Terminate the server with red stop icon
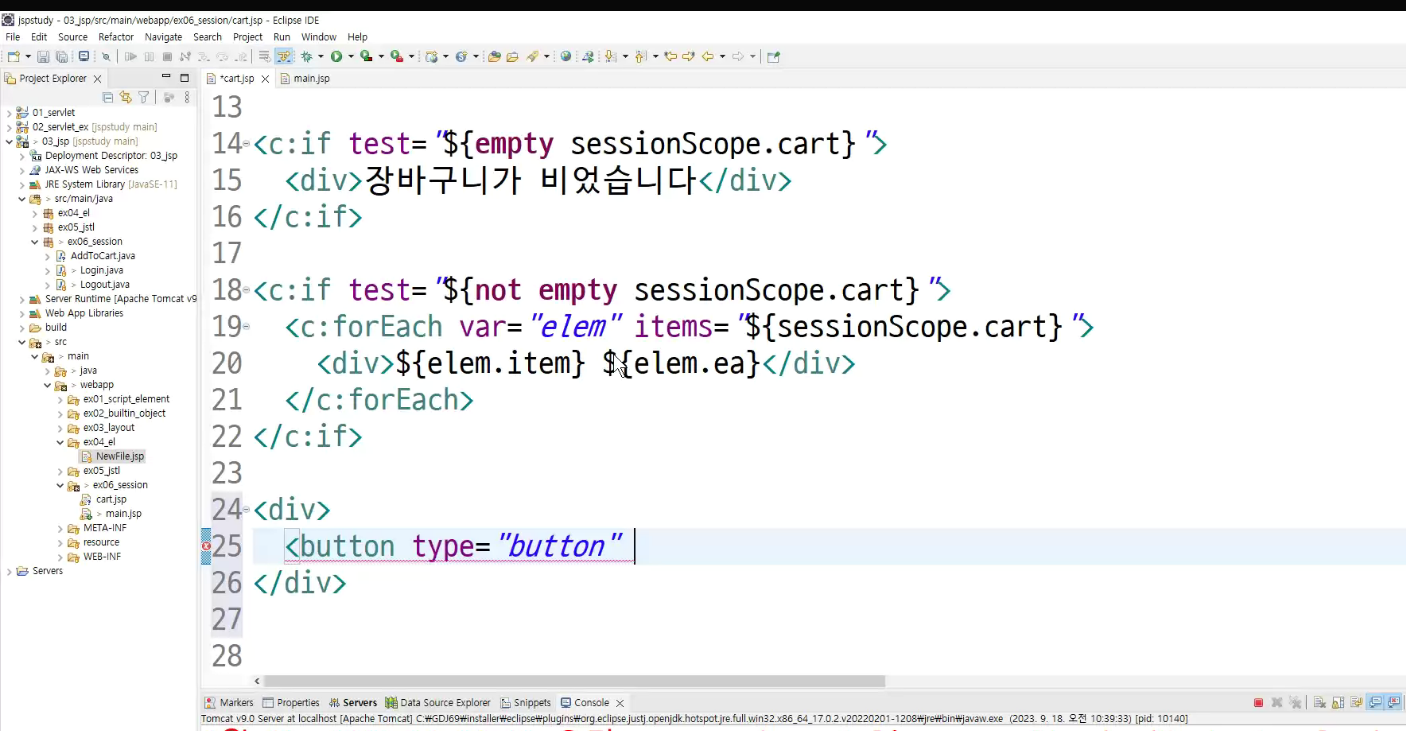The width and height of the screenshot is (1406, 731). (x=1259, y=703)
